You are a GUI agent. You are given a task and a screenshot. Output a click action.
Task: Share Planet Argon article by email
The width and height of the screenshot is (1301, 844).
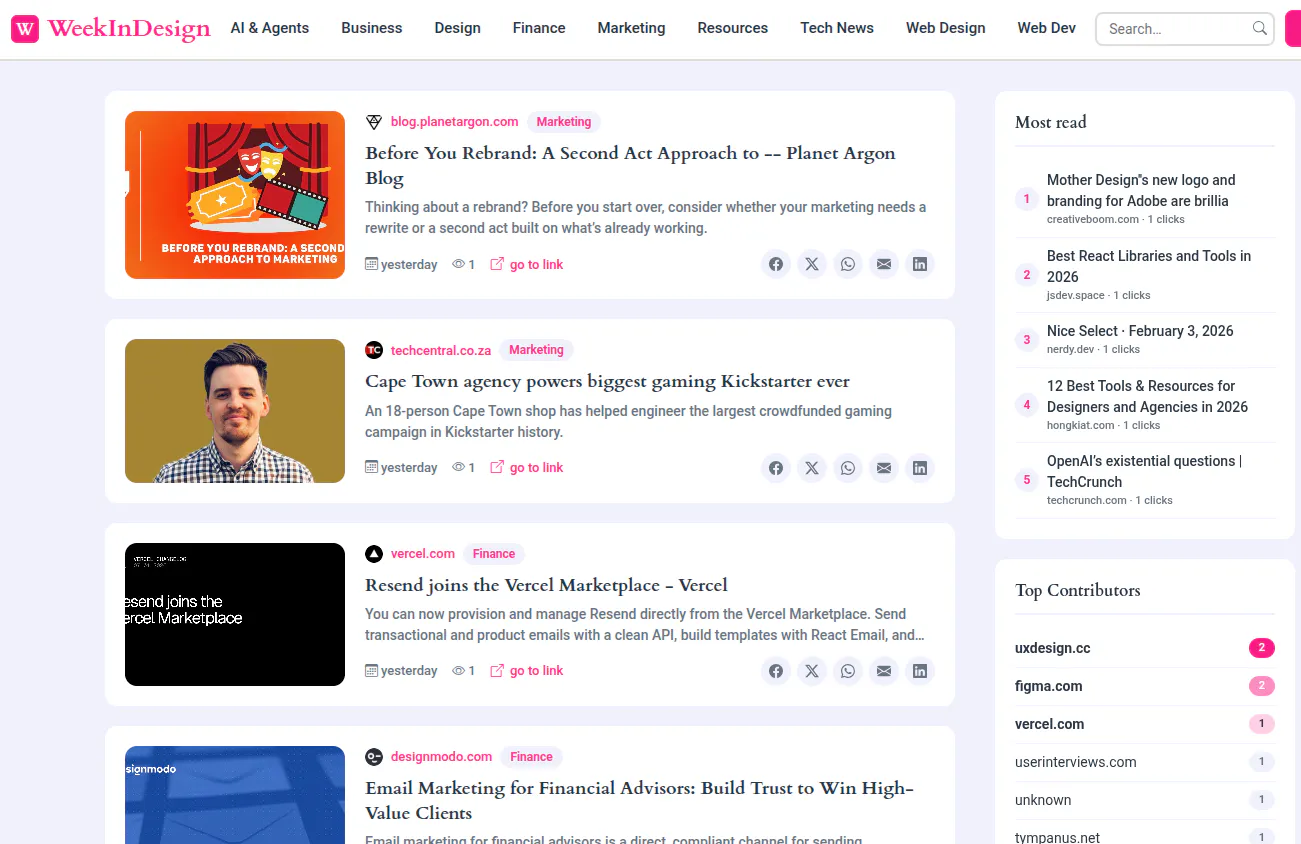click(884, 264)
